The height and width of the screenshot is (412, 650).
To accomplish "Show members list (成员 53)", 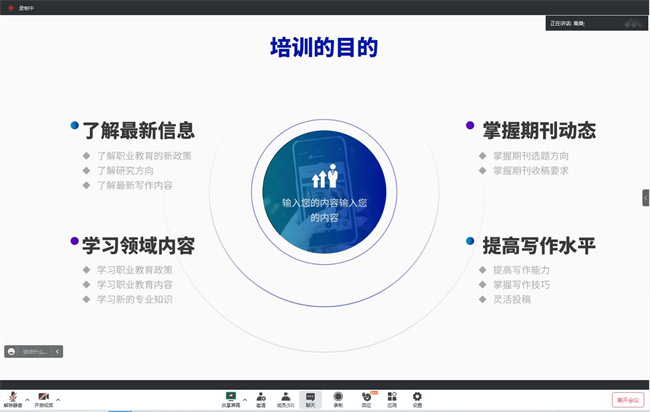I will pos(286,400).
